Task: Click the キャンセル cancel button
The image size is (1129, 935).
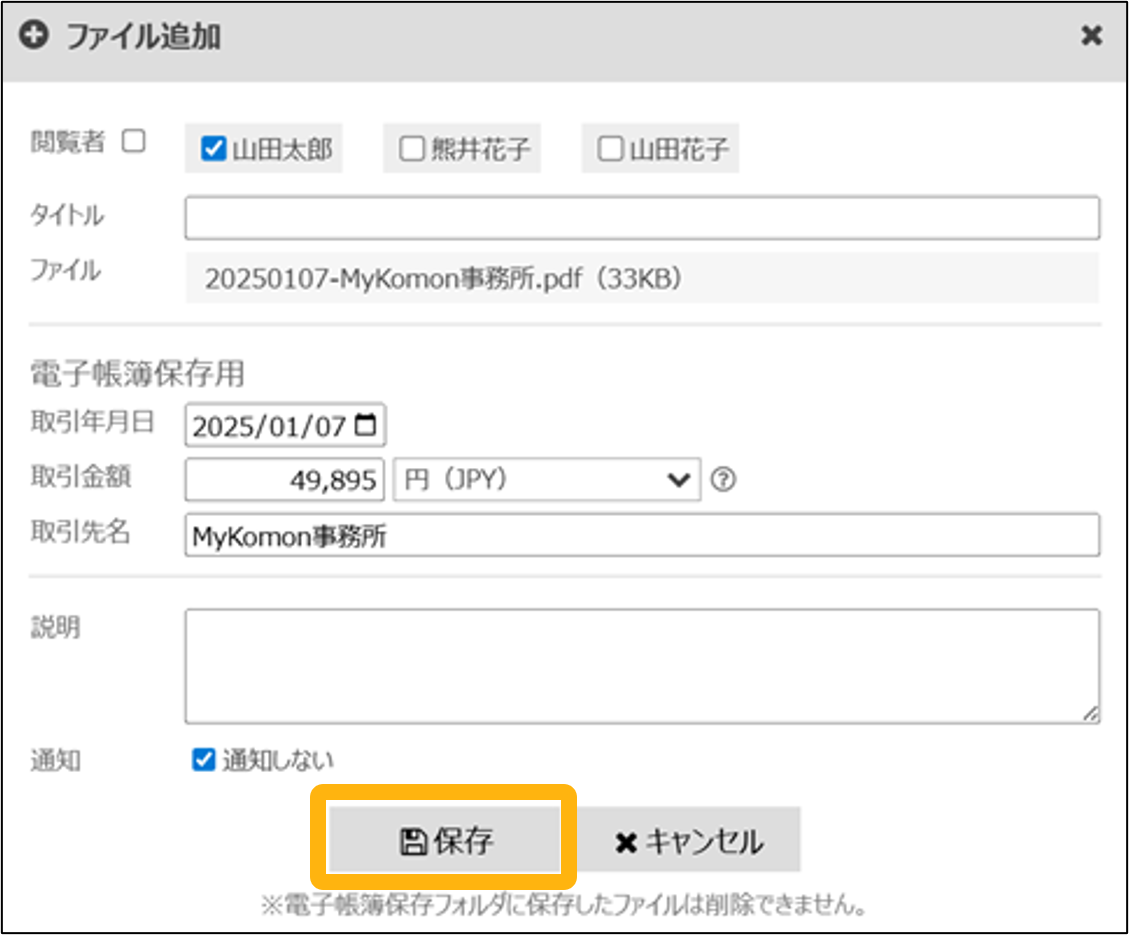Action: pos(690,841)
